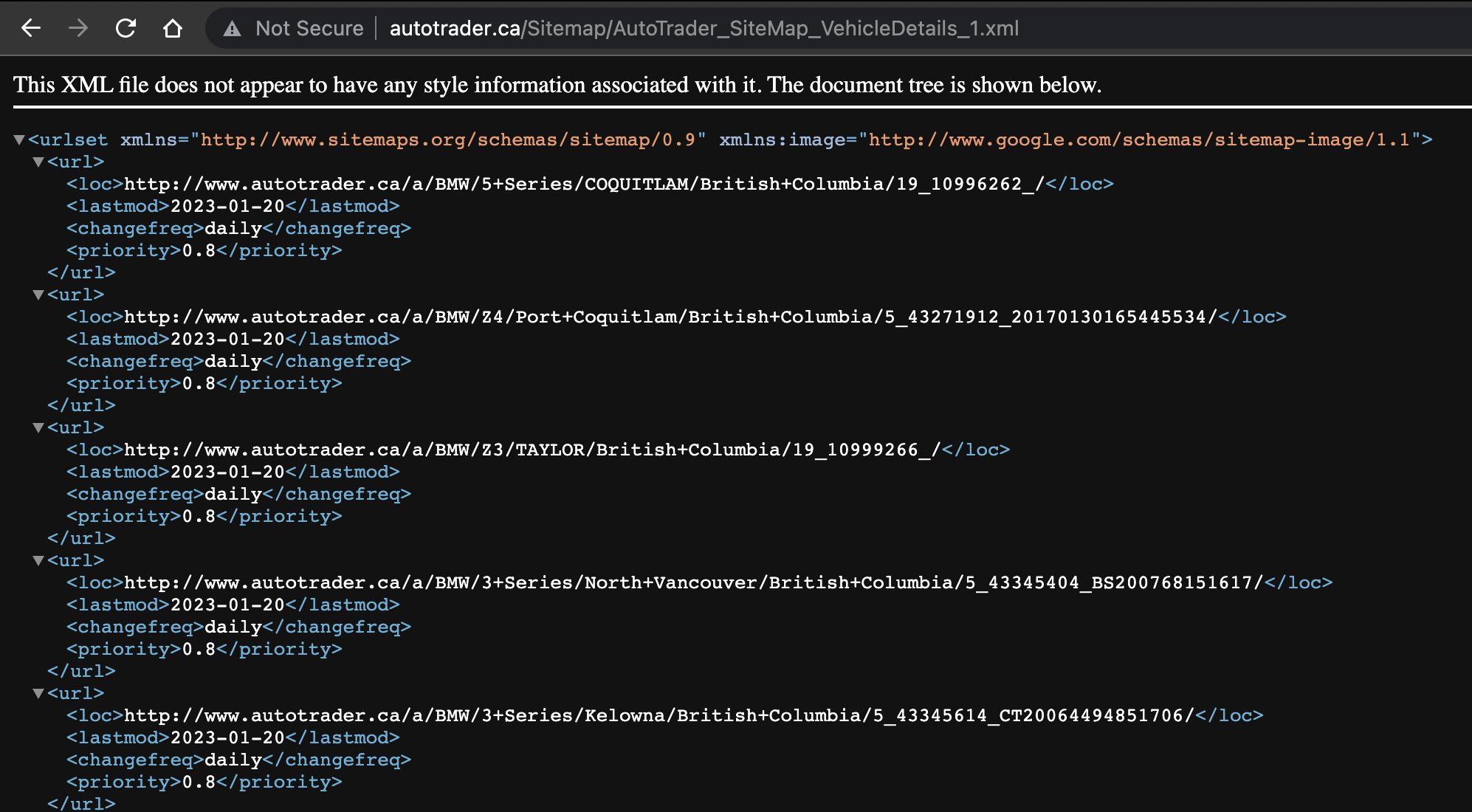
Task: Click lastmod date in the North+Vancouver entry
Action: click(x=227, y=605)
